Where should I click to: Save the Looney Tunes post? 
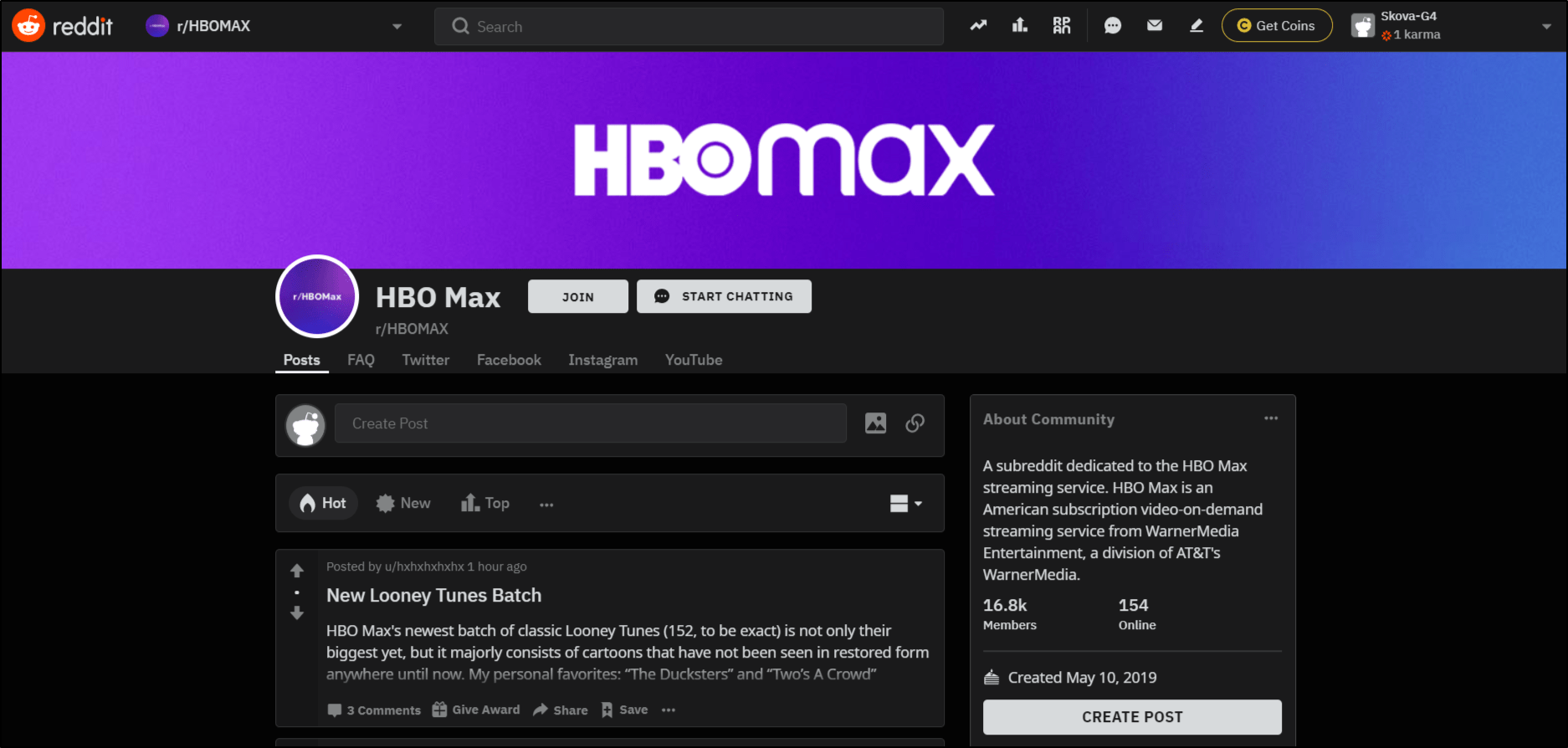coord(625,710)
